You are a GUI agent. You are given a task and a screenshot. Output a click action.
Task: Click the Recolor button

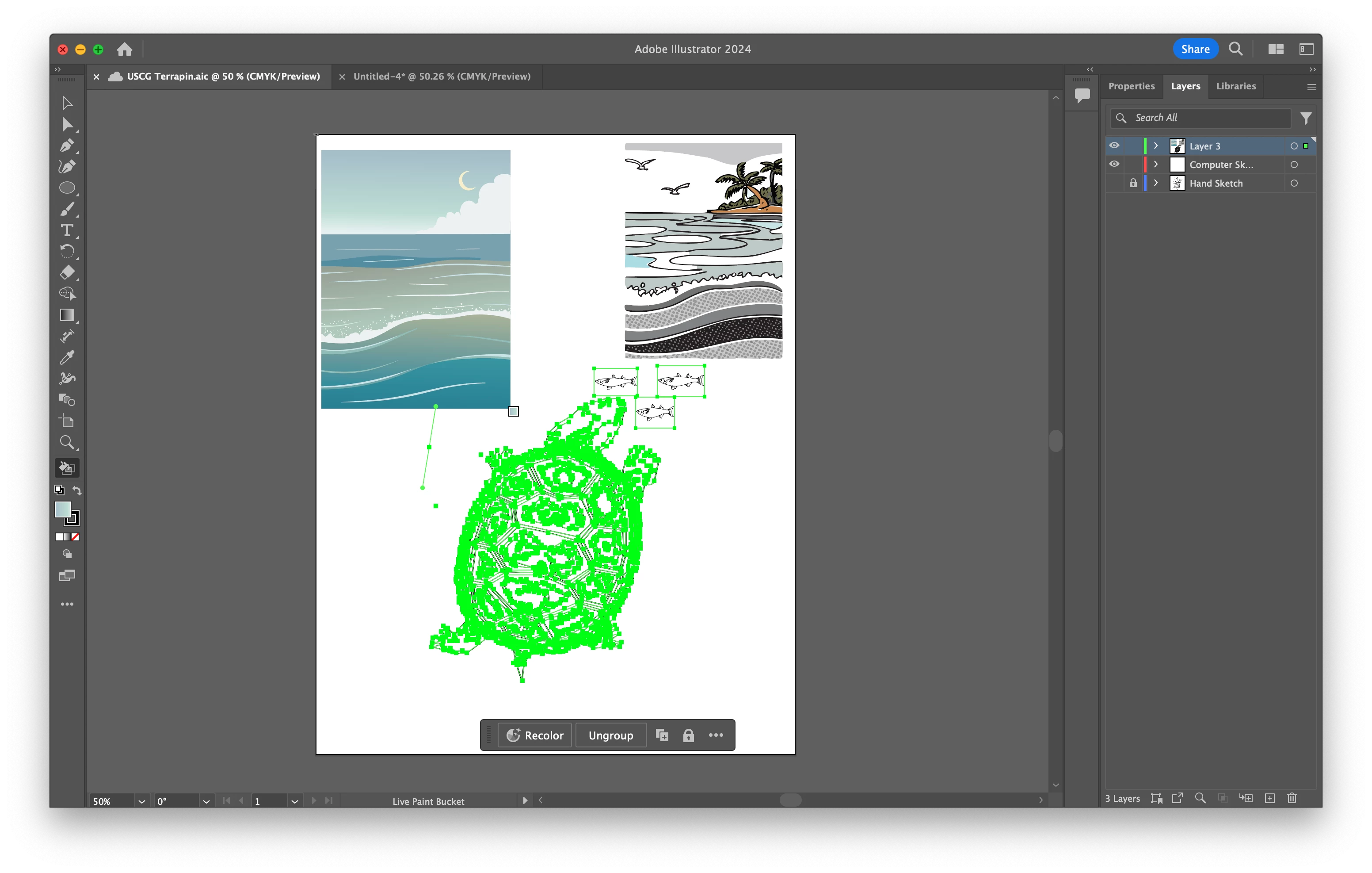(x=535, y=735)
